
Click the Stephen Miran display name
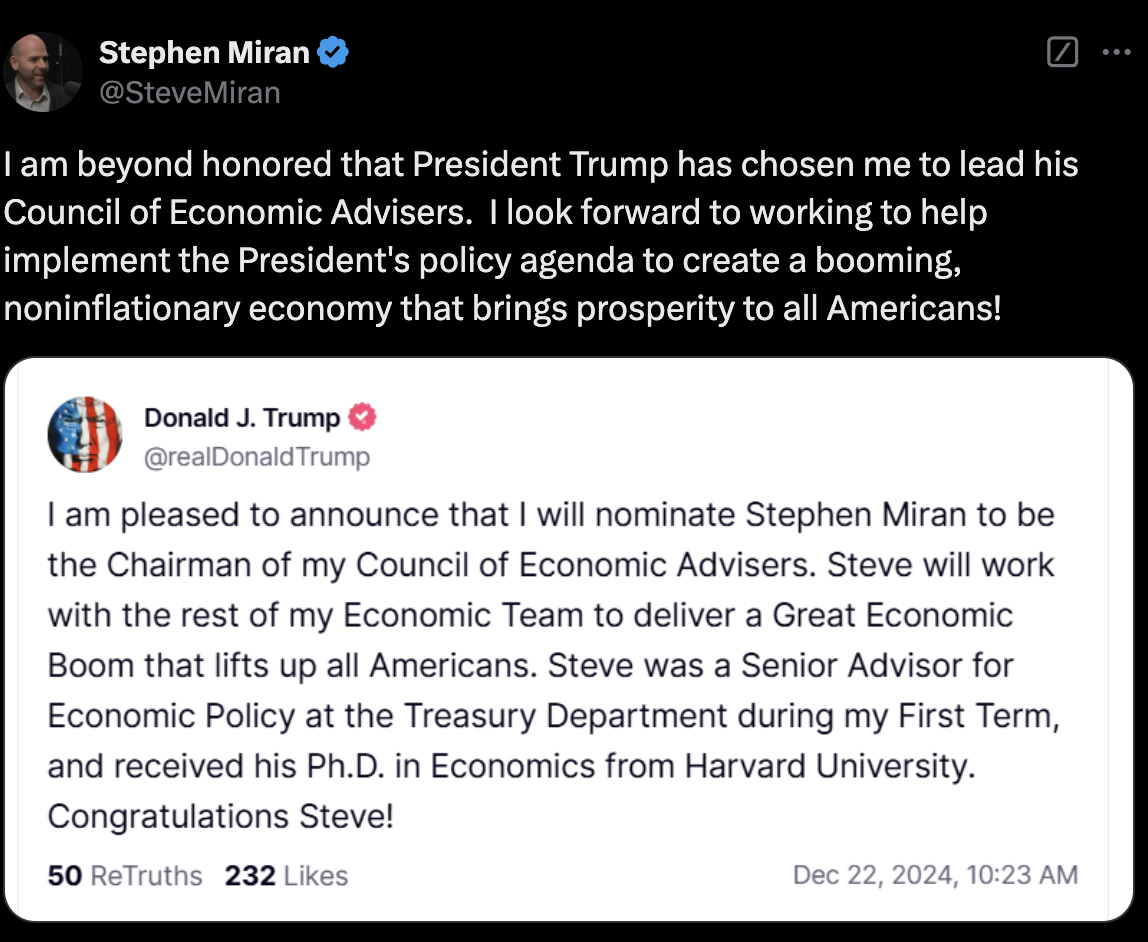[204, 53]
